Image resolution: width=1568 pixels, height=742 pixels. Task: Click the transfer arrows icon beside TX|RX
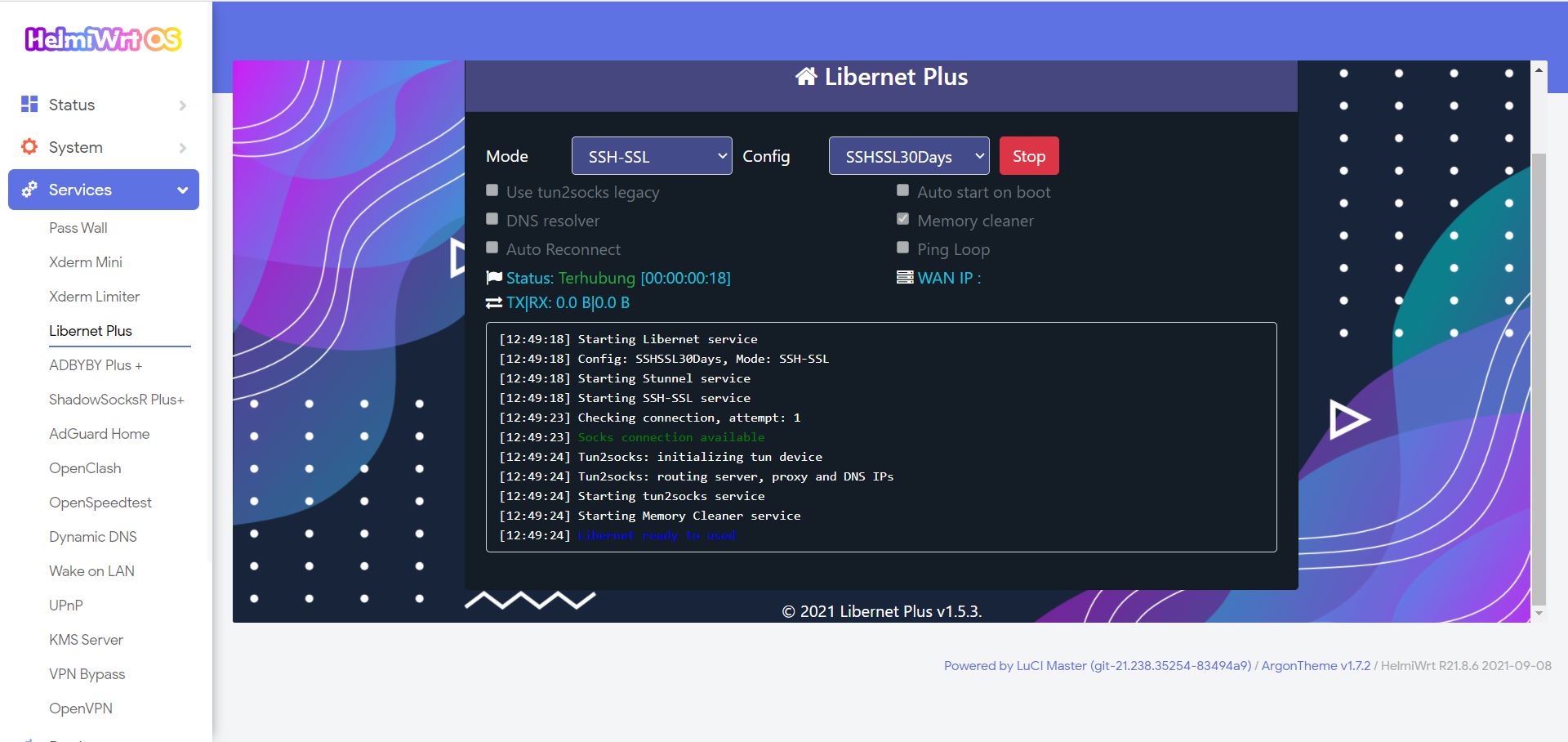494,302
